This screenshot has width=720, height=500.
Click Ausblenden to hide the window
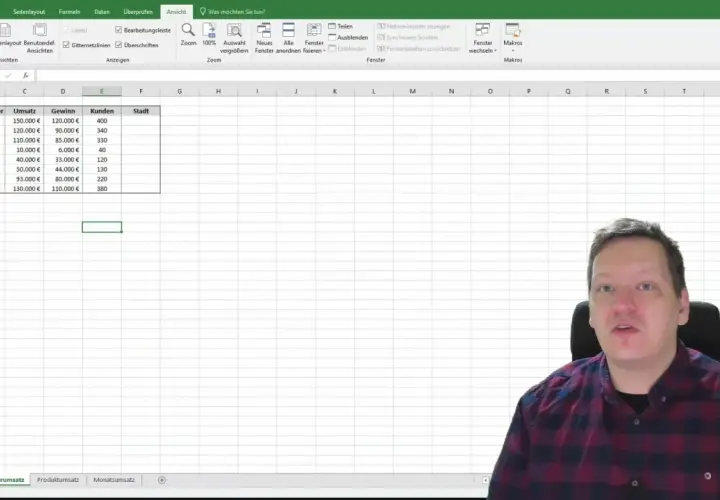(x=348, y=37)
